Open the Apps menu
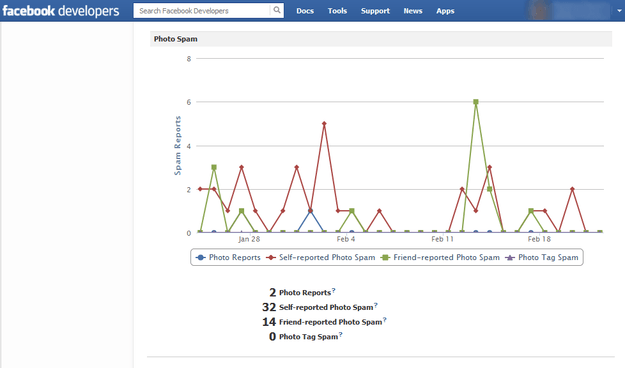The image size is (625, 368). (445, 11)
